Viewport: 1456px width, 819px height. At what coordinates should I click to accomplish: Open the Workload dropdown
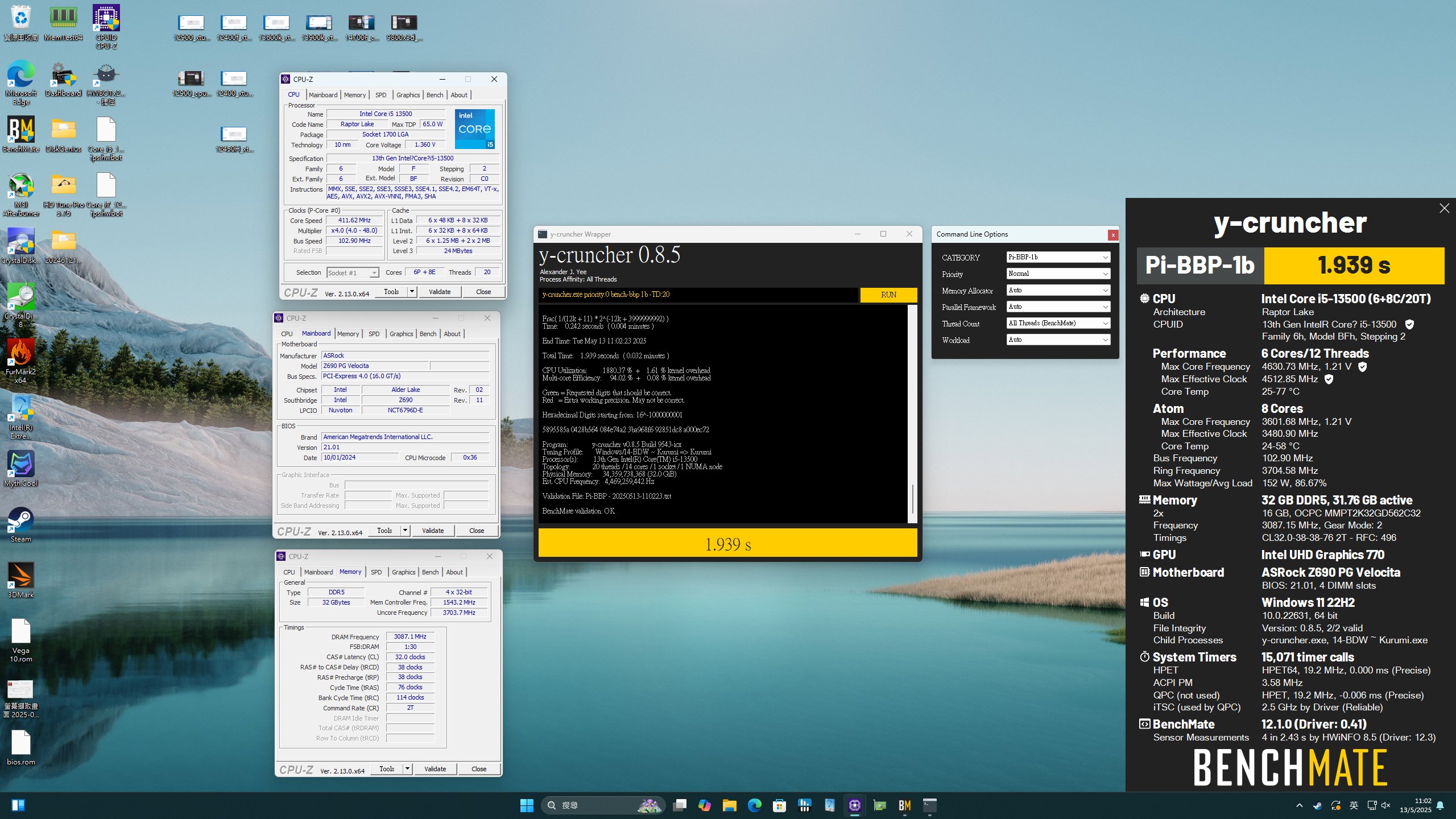[x=1058, y=340]
